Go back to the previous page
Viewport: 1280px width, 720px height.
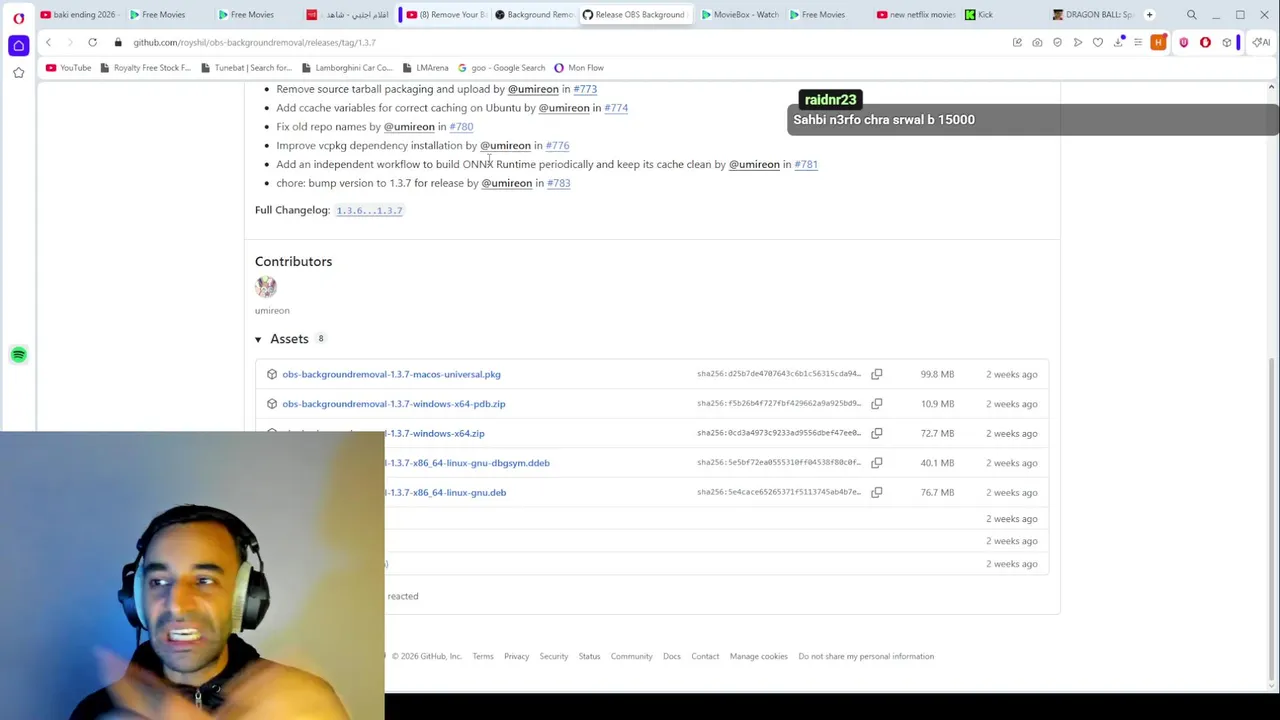pyautogui.click(x=48, y=42)
